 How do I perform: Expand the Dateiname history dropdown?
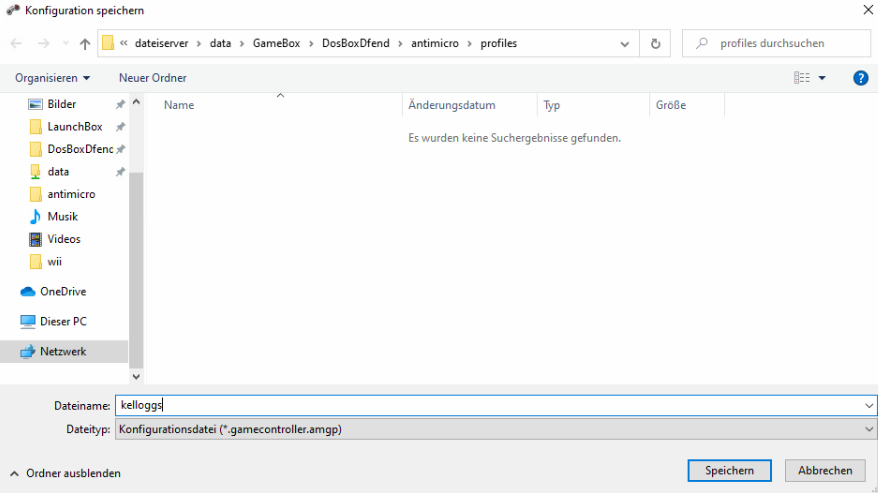tap(868, 406)
